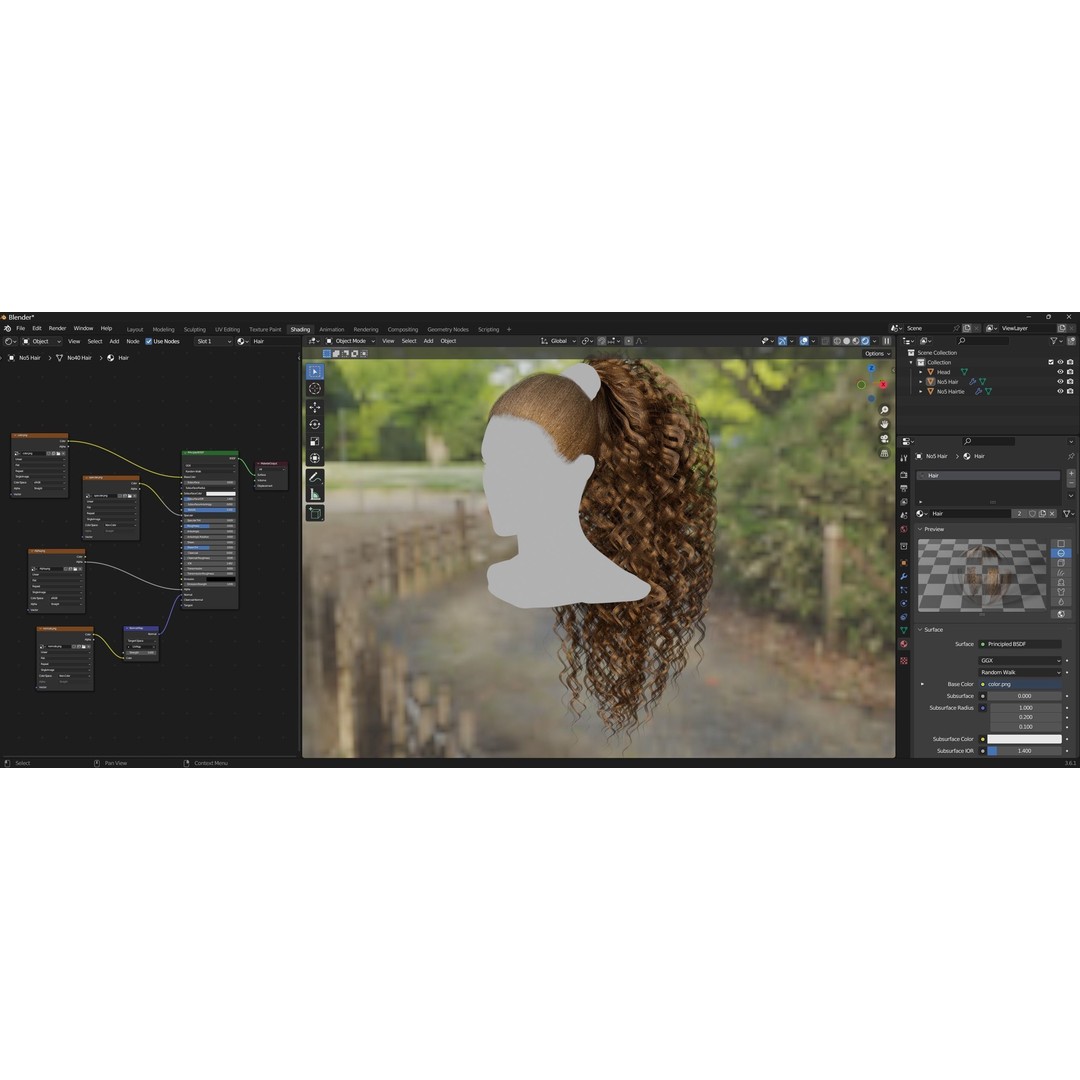
Task: Hide the Head object in the outliner
Action: (x=1062, y=371)
